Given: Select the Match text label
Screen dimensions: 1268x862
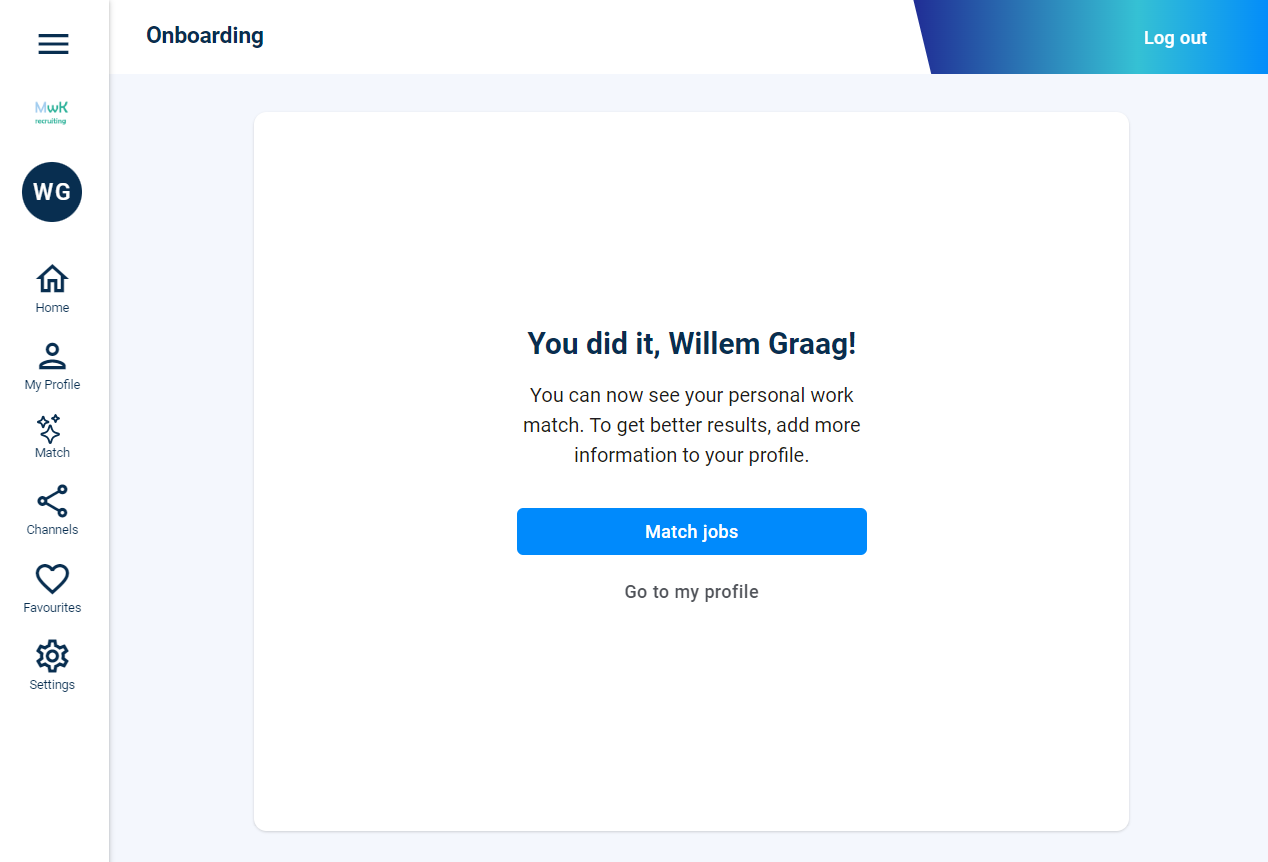Looking at the screenshot, I should click(52, 453).
